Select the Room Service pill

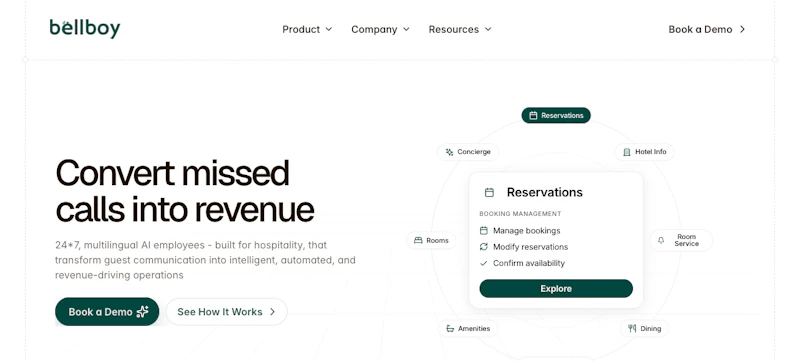pyautogui.click(x=681, y=240)
